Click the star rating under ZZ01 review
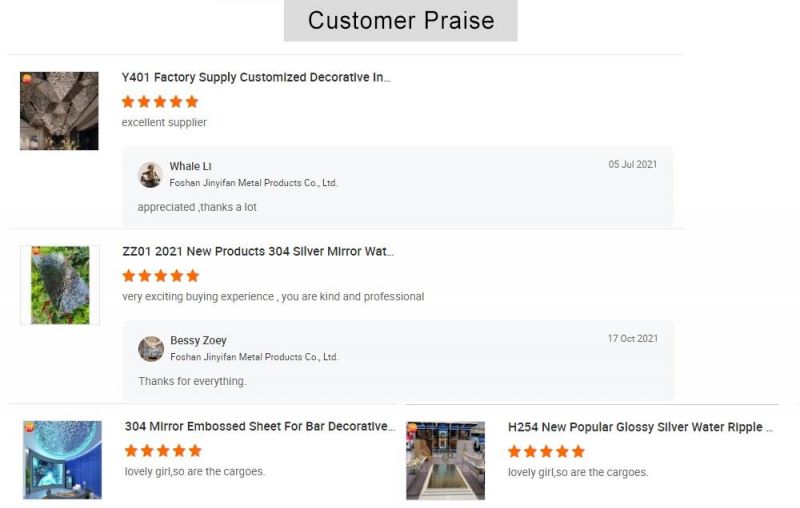The height and width of the screenshot is (508, 800). pyautogui.click(x=161, y=276)
